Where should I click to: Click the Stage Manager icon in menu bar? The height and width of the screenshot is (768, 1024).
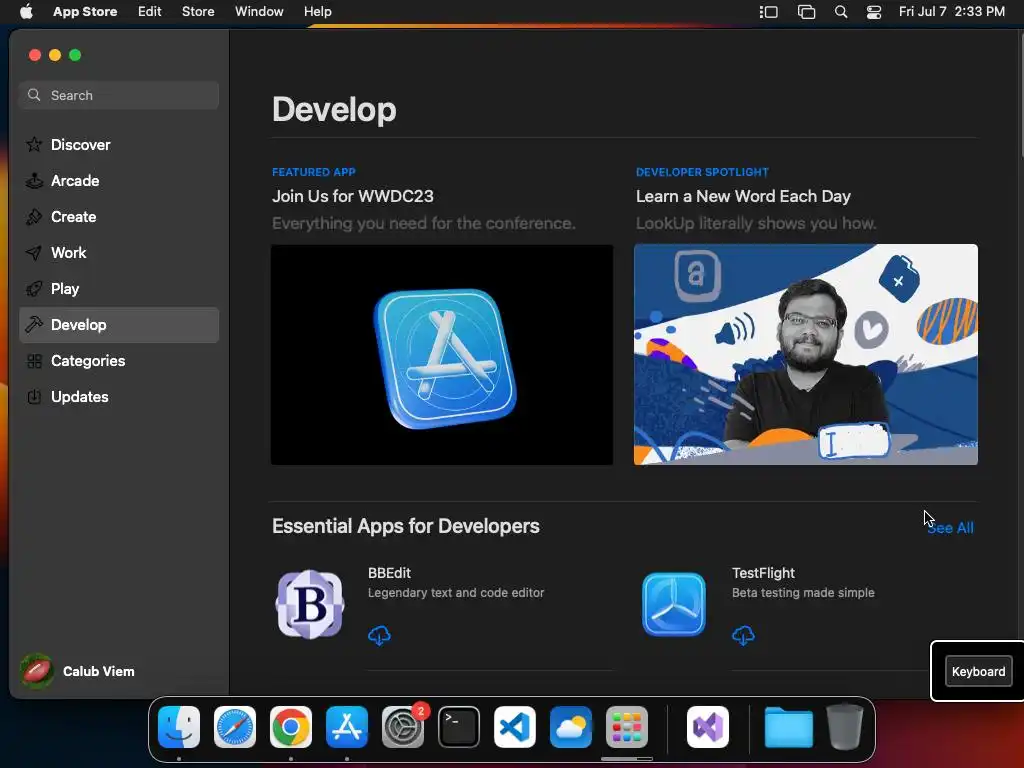769,12
